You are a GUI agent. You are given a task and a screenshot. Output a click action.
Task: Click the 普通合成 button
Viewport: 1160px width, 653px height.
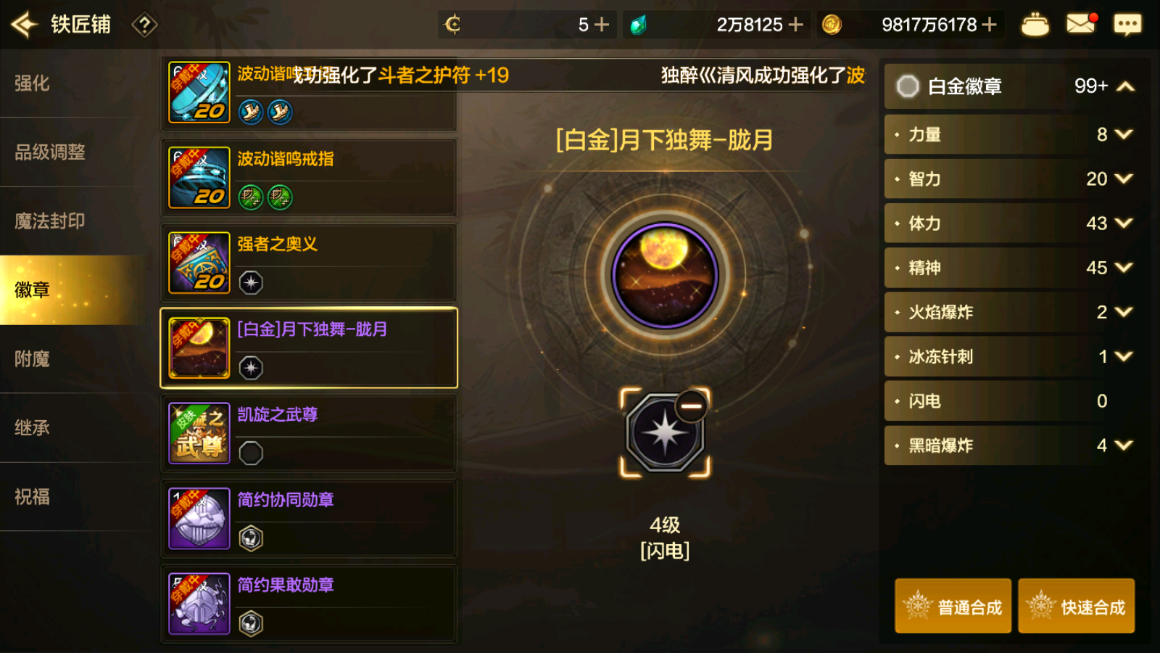point(953,606)
